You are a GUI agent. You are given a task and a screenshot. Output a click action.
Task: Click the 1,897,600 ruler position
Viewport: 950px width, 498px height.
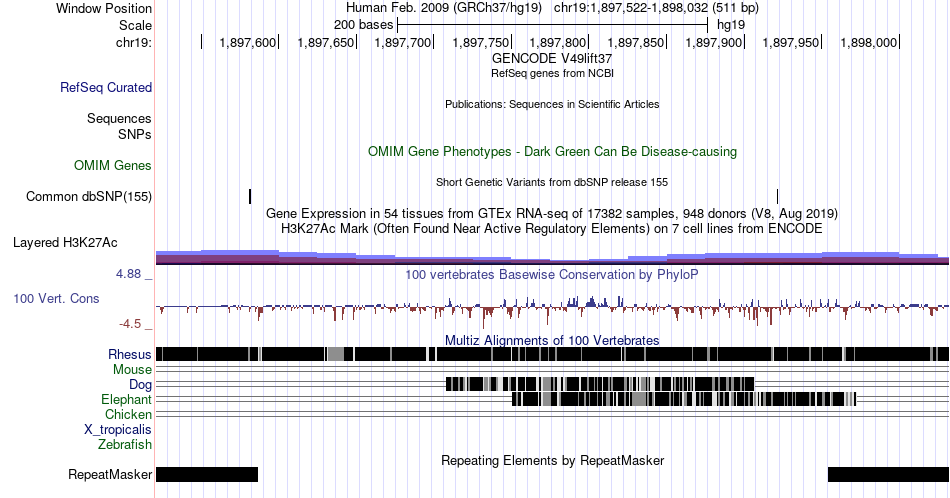coord(248,42)
